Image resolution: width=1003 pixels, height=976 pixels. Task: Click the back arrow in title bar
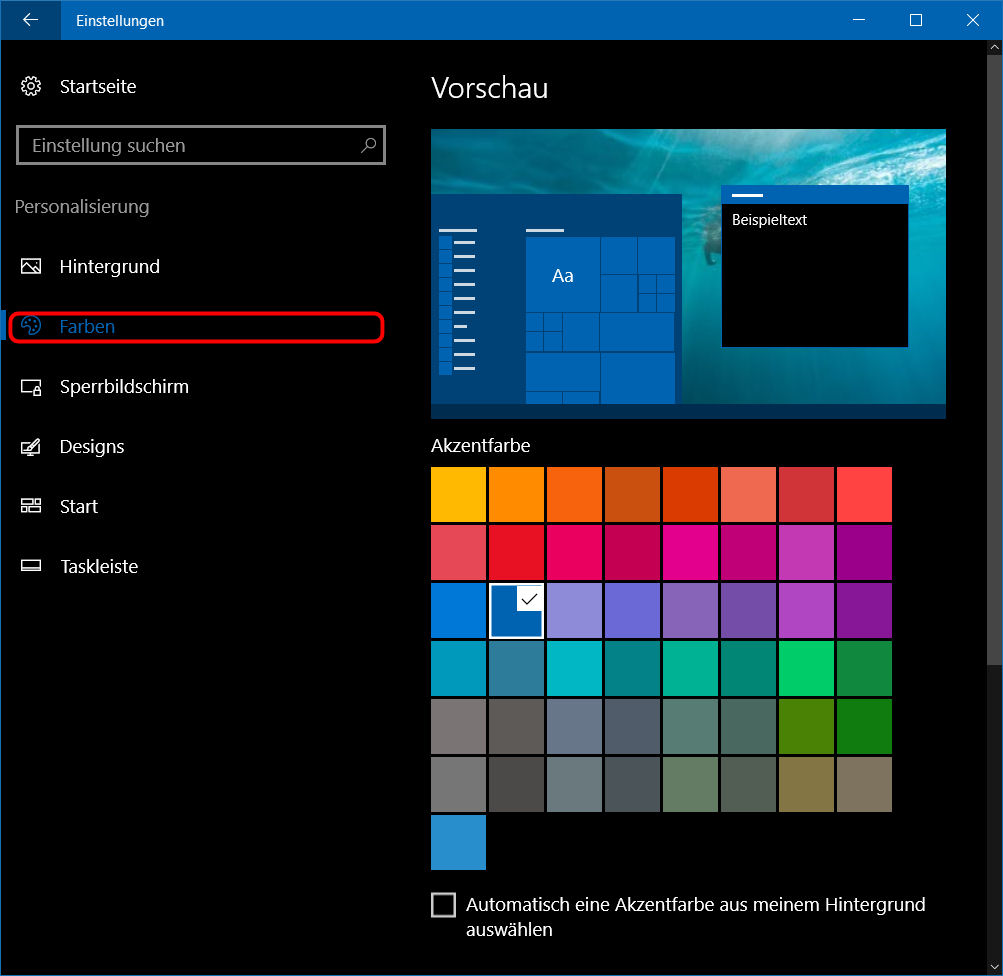(x=30, y=20)
